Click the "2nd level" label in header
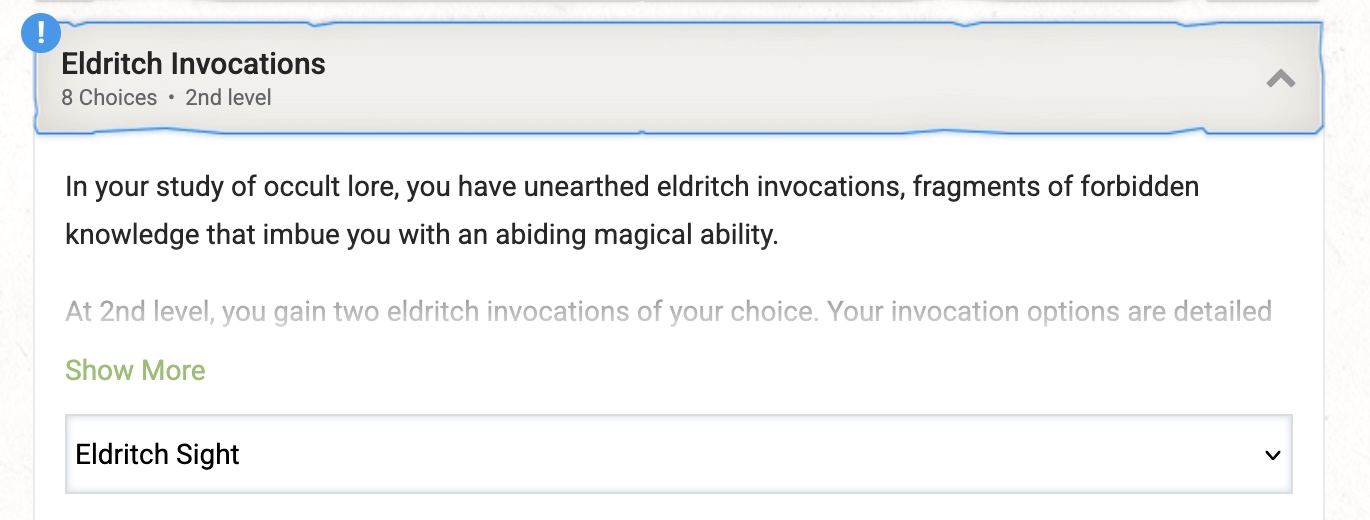This screenshot has width=1370, height=520. pyautogui.click(x=228, y=98)
